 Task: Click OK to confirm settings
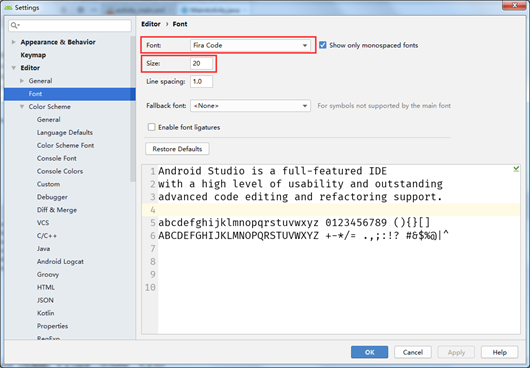[x=369, y=352]
